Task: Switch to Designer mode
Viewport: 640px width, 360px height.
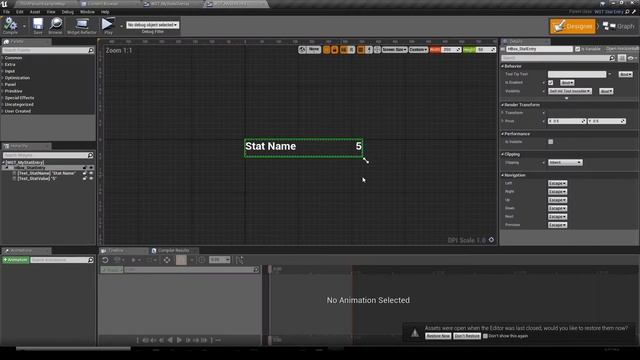Action: pyautogui.click(x=572, y=26)
